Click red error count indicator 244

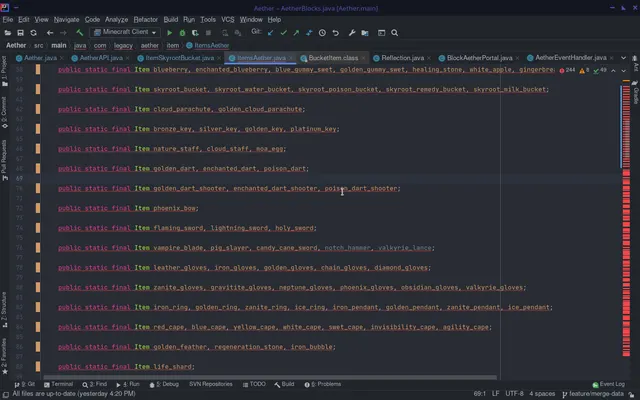point(567,70)
